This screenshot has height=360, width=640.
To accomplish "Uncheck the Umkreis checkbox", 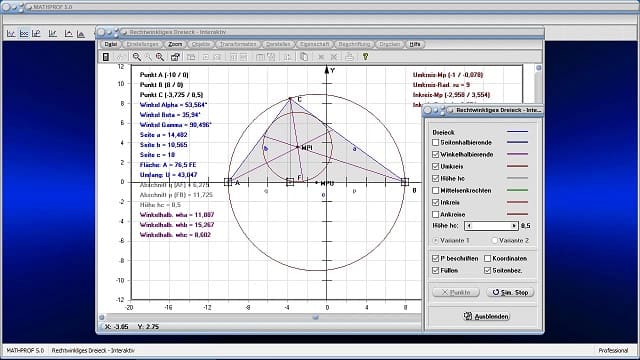I will pyautogui.click(x=436, y=167).
